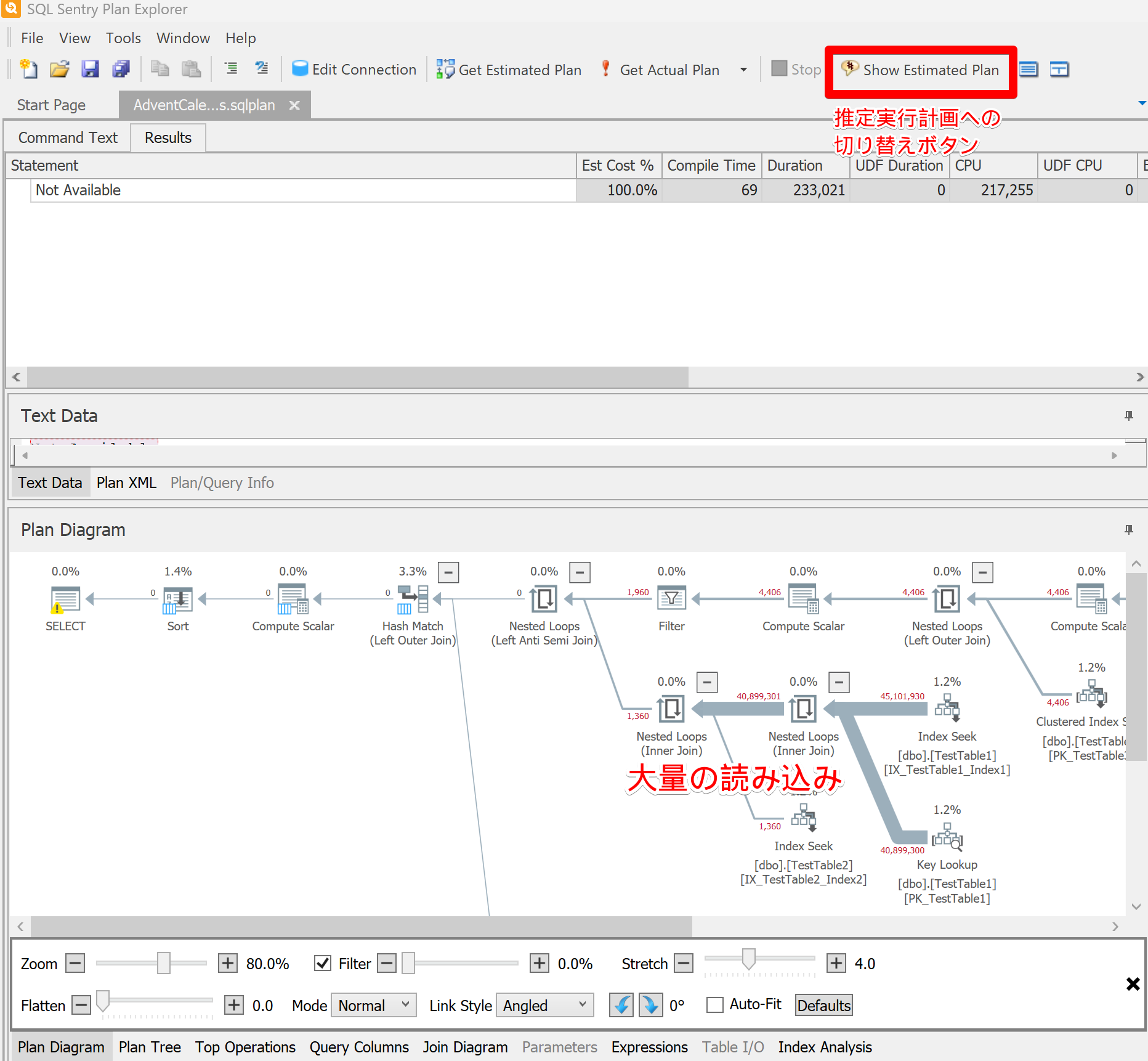
Task: Click Get Actual Plan button
Action: click(660, 70)
